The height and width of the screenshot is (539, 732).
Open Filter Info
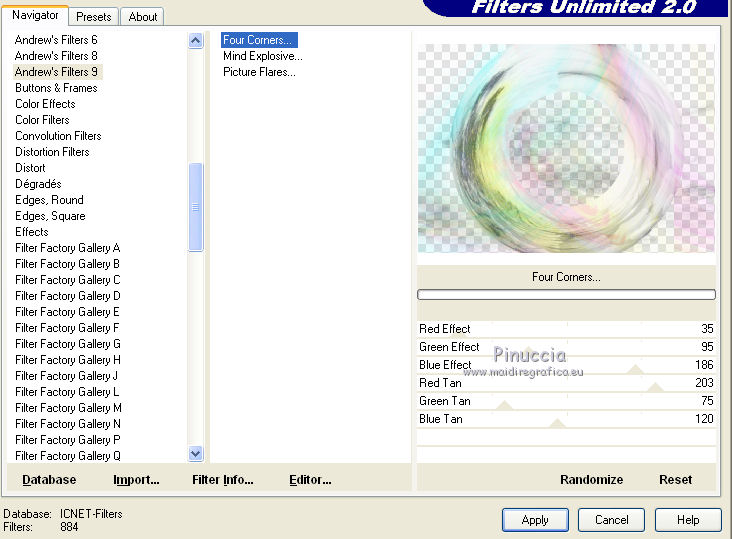(x=223, y=480)
